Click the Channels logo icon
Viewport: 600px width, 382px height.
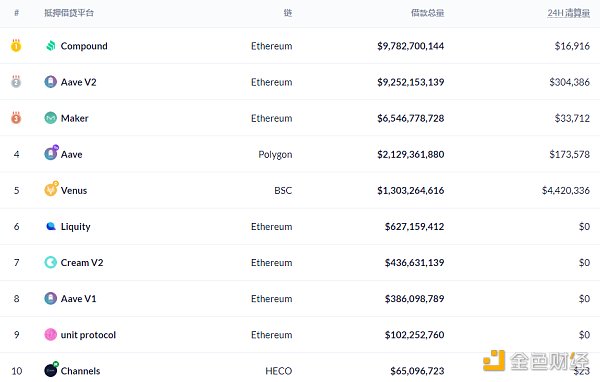51,369
